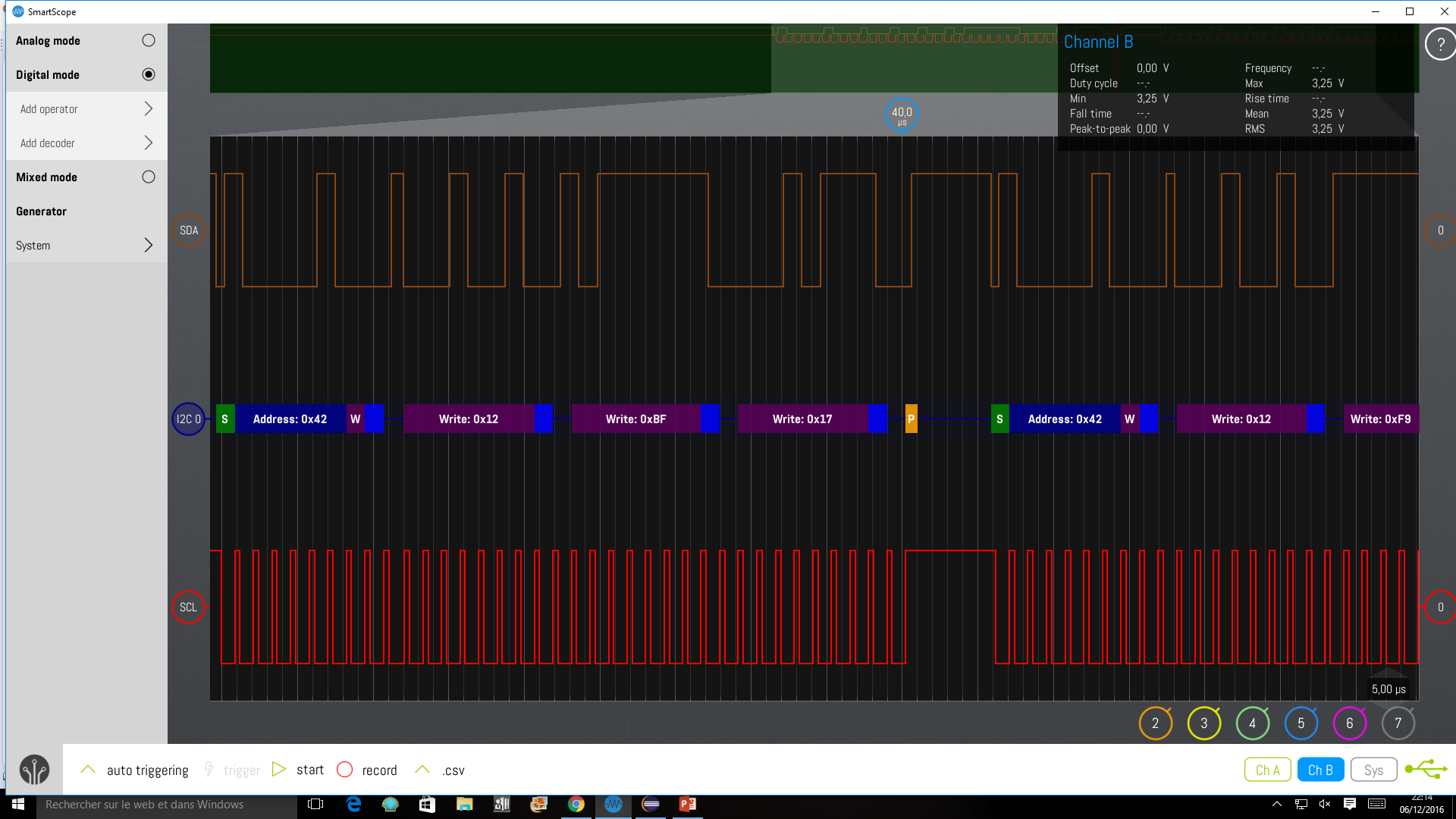
Task: Click the 40,0 µs time position marker
Action: click(x=902, y=115)
